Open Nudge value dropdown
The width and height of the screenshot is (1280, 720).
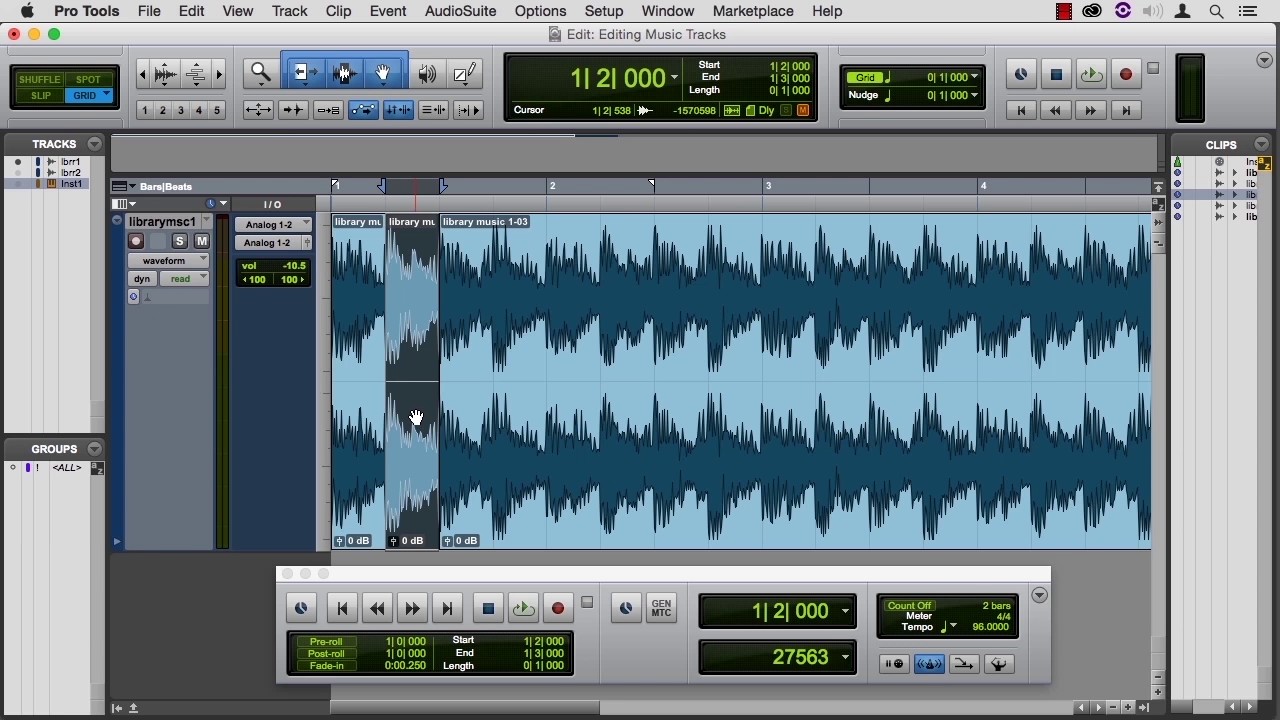pos(974,95)
